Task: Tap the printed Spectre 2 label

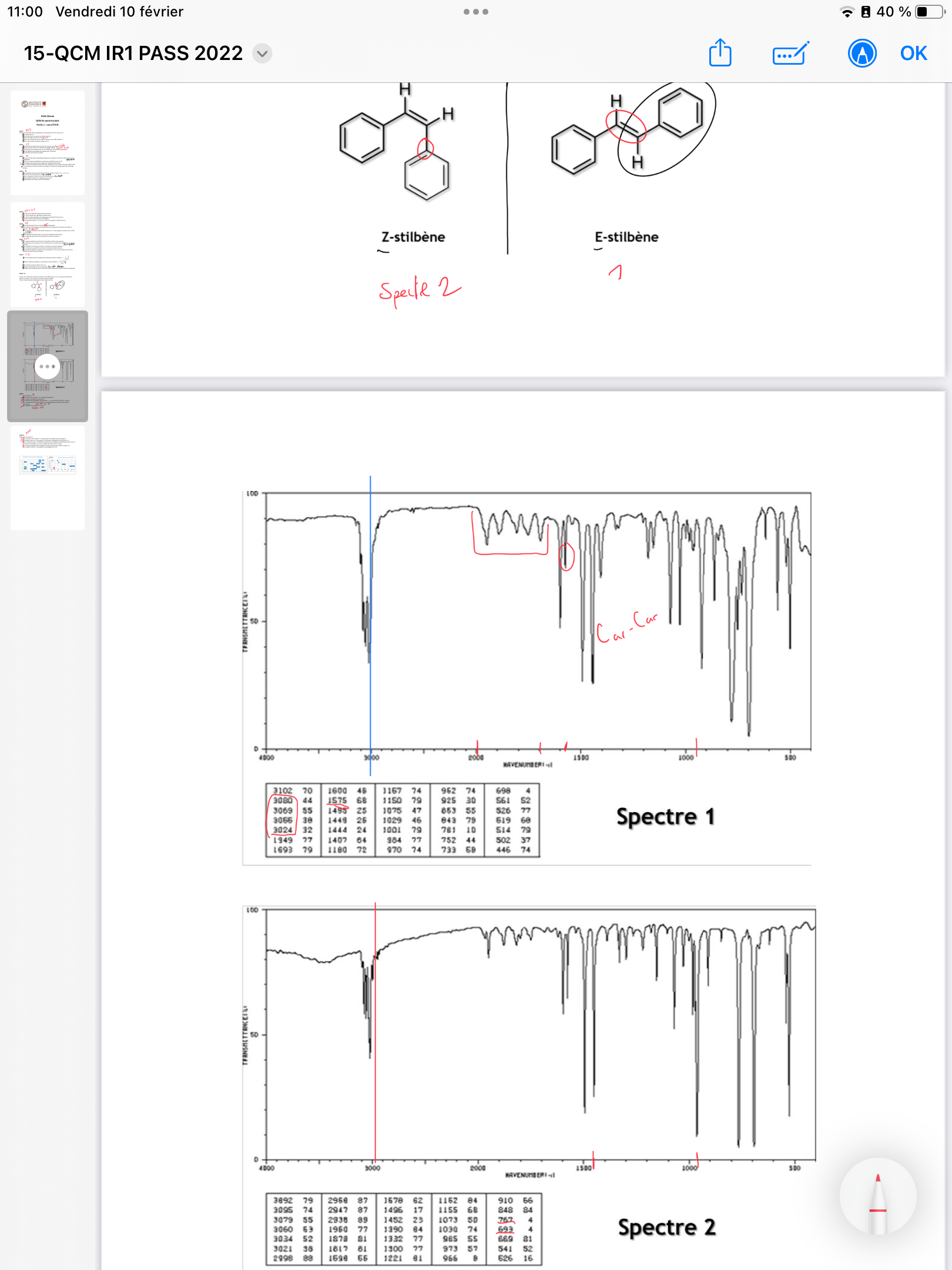Action: 667,1227
